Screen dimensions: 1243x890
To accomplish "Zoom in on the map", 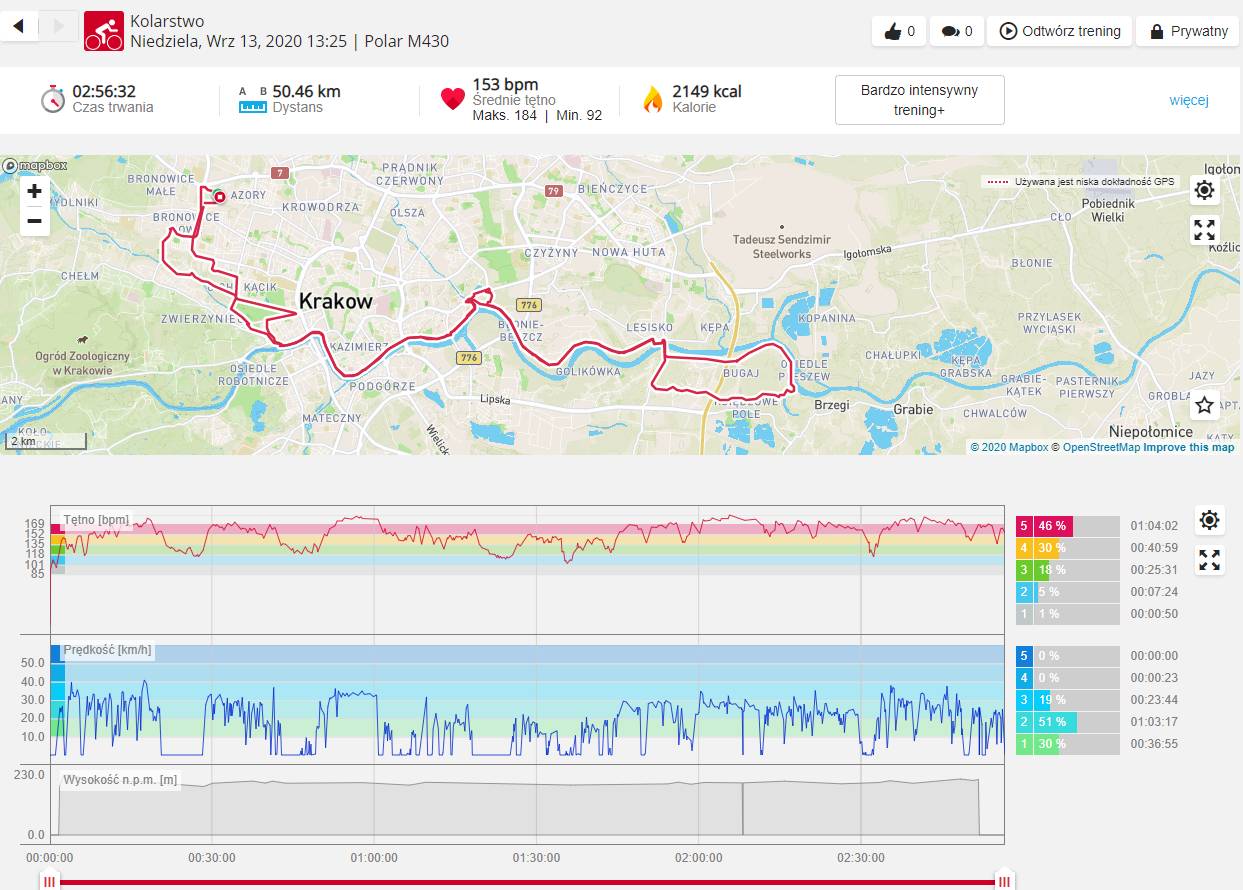I will (35, 191).
